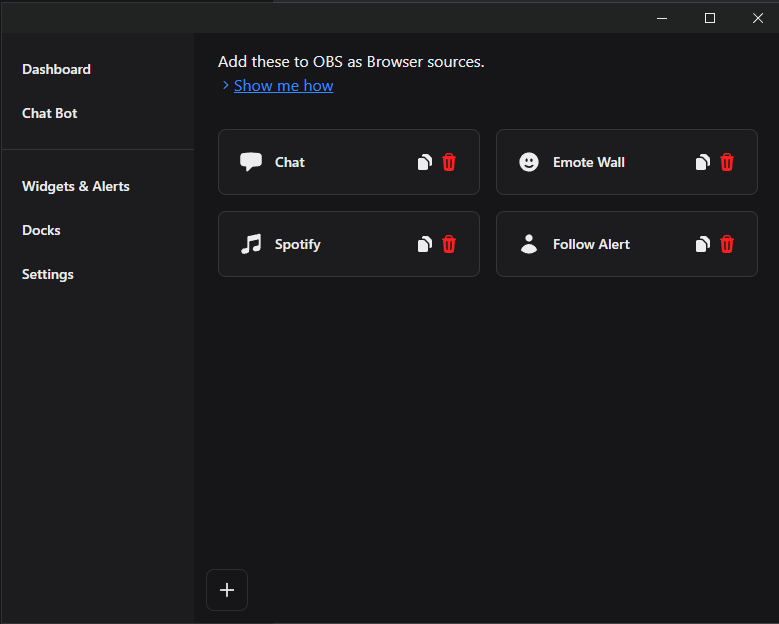Select Widgets & Alerts in sidebar
This screenshot has width=779, height=624.
(76, 186)
